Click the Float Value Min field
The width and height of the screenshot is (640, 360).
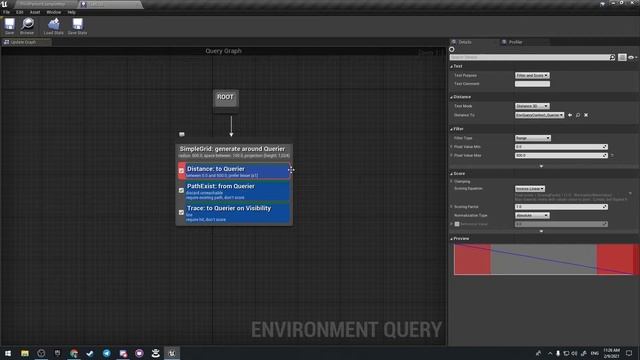561,147
